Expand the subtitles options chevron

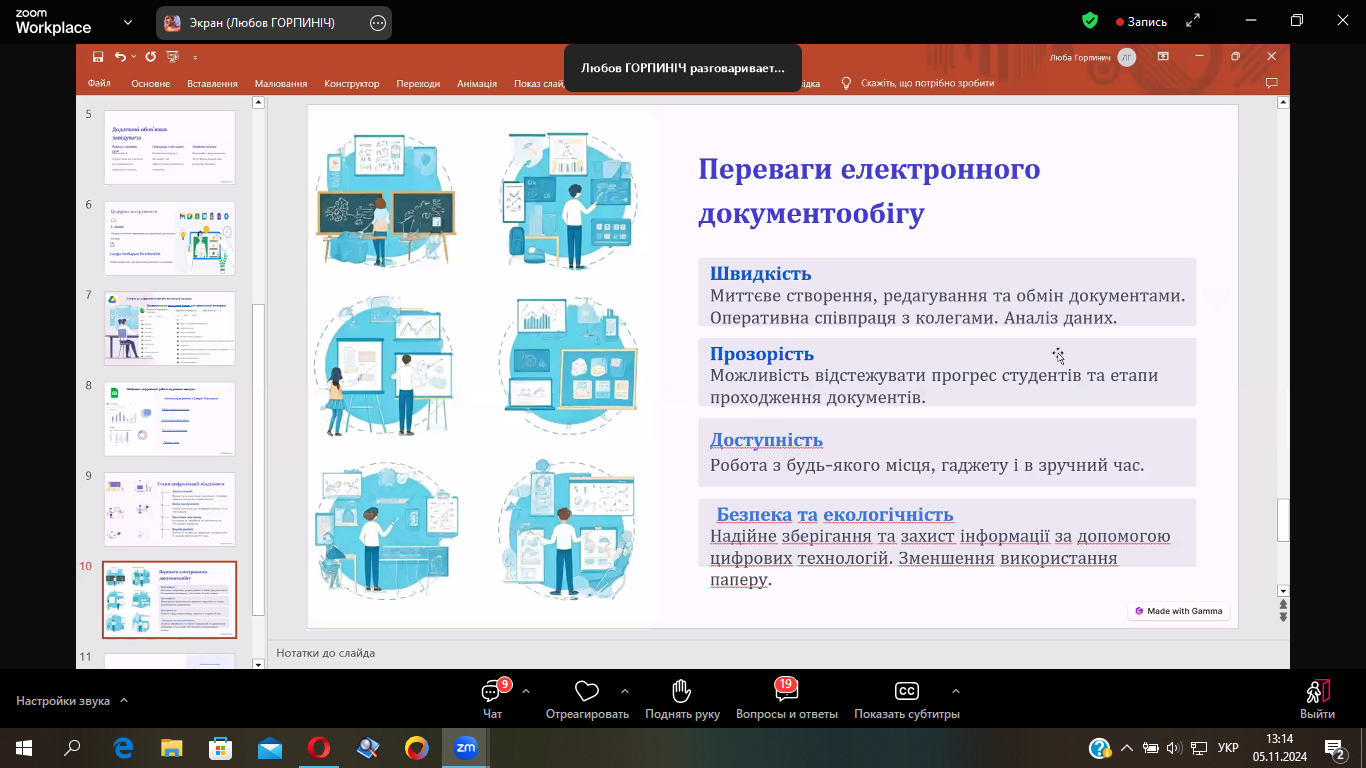pos(956,691)
